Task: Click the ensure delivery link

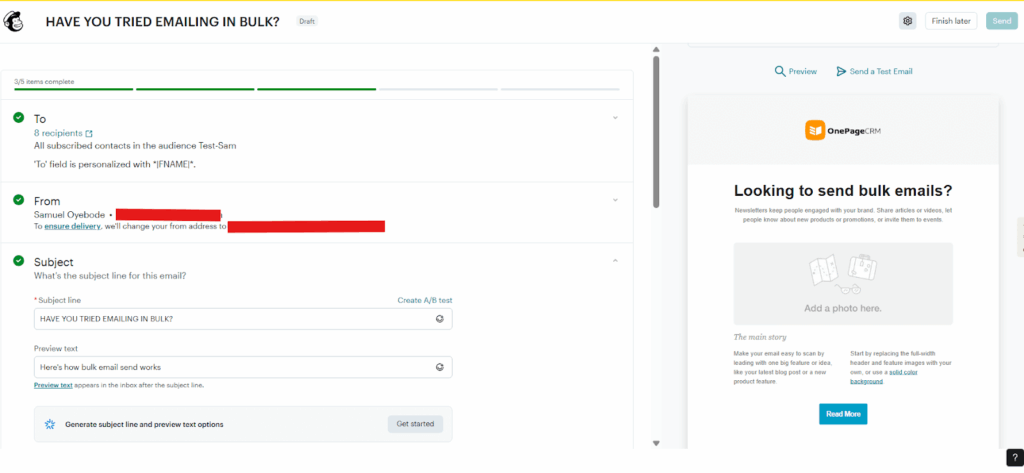Action: click(72, 226)
